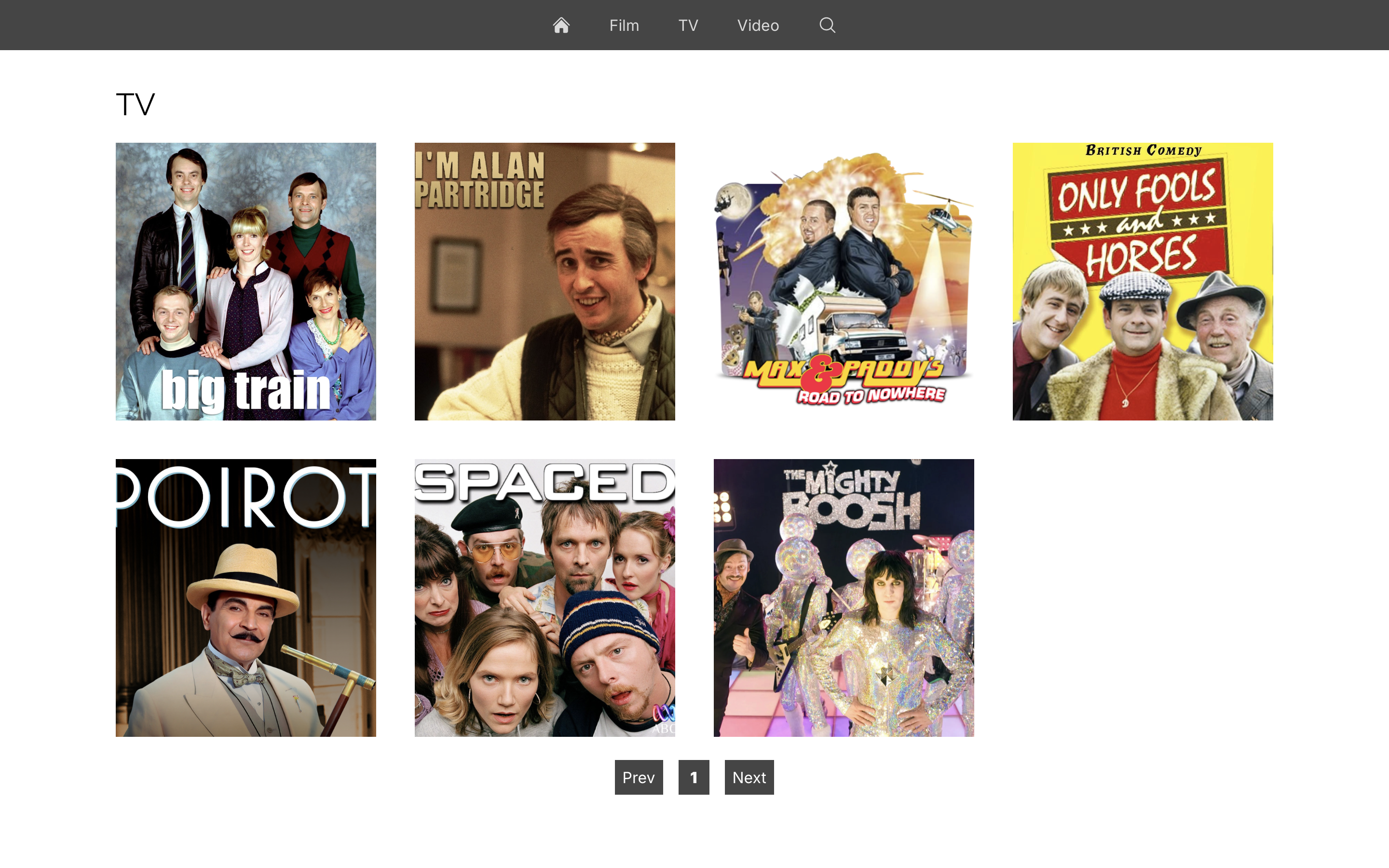
Task: Open the Only Fools and Horses poster
Action: (1143, 281)
